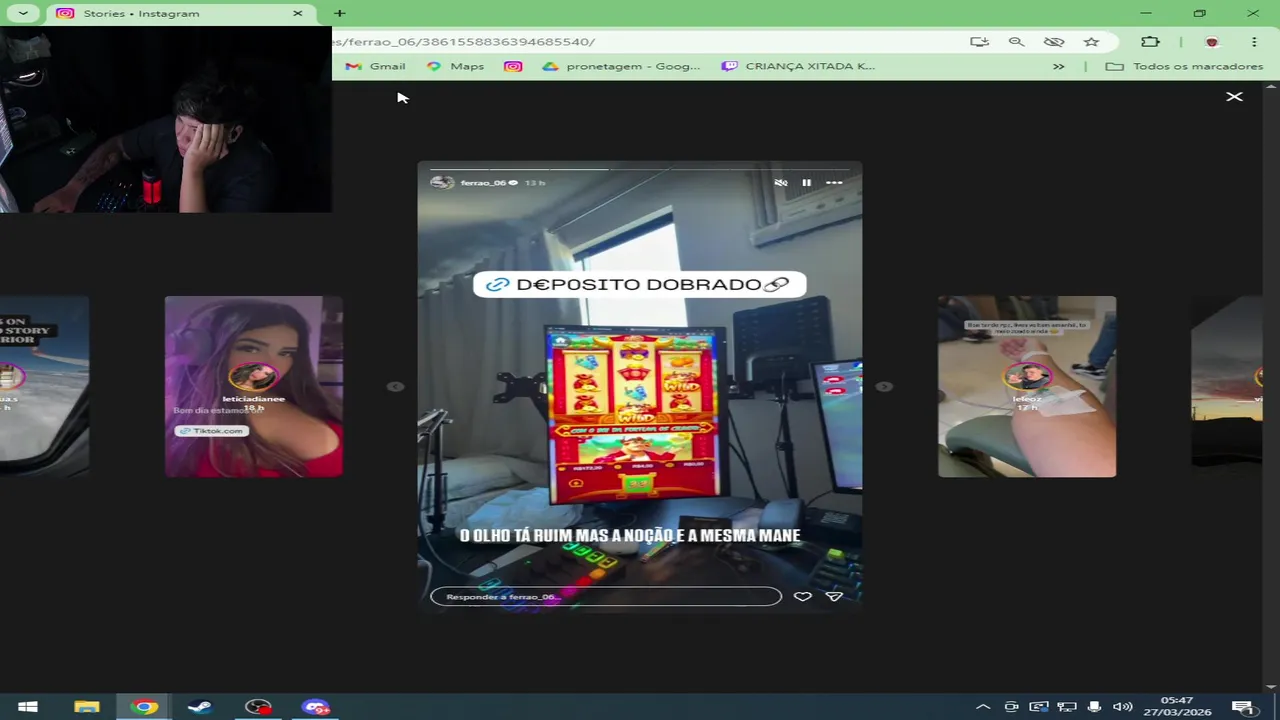Open ferrao_06 profile from story header

point(483,183)
